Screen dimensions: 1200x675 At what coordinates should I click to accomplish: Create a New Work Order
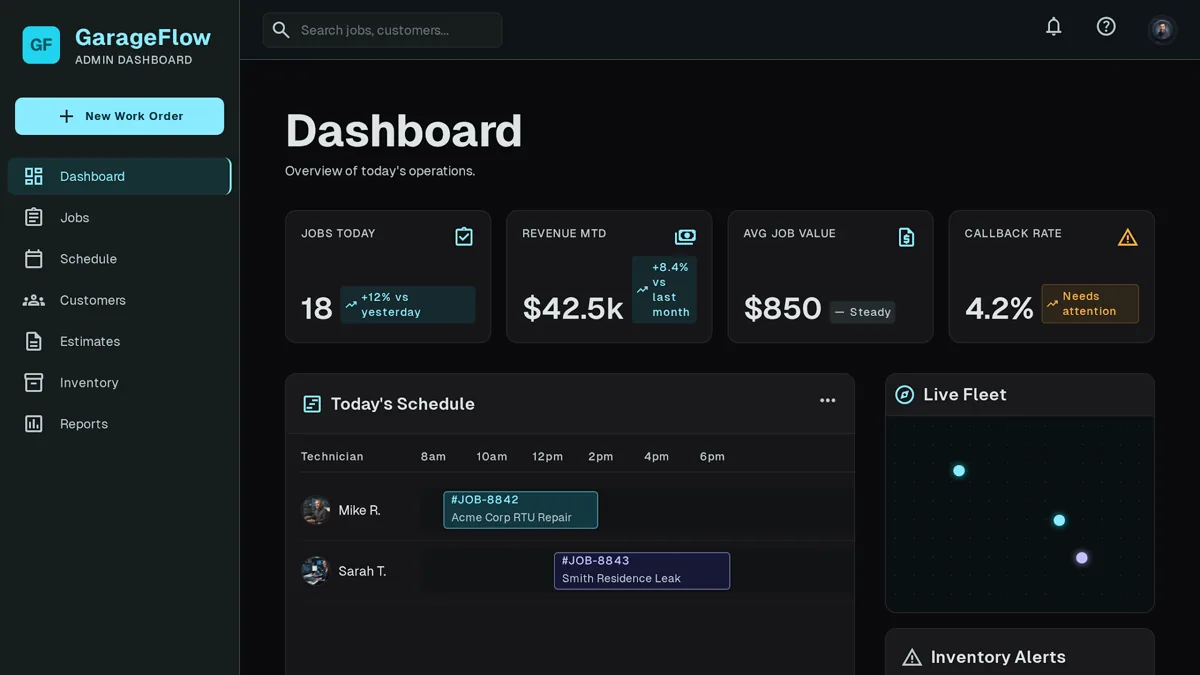(119, 116)
